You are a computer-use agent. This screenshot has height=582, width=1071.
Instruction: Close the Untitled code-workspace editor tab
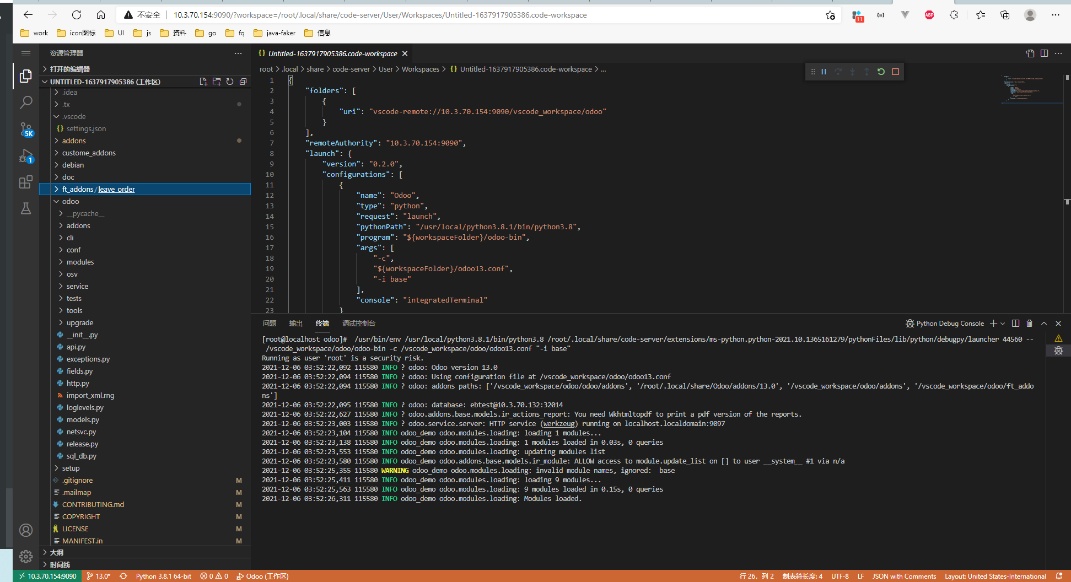(x=404, y=53)
